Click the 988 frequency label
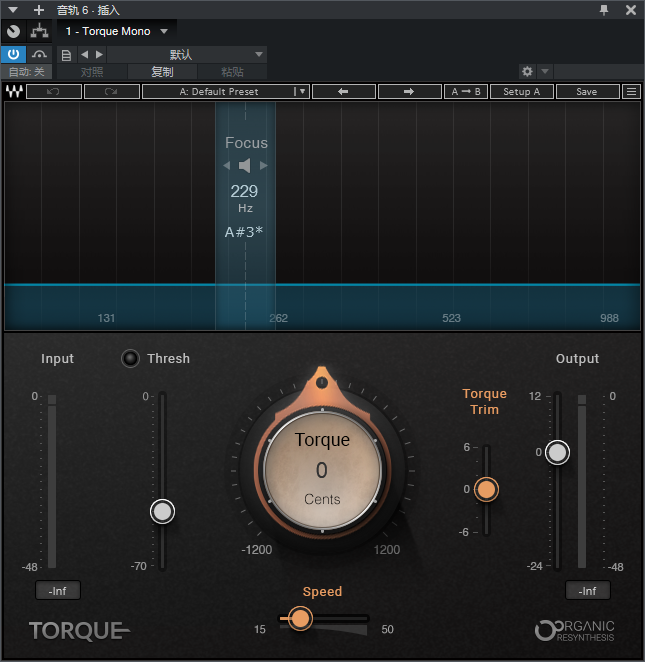Viewport: 645px width, 662px height. point(609,318)
